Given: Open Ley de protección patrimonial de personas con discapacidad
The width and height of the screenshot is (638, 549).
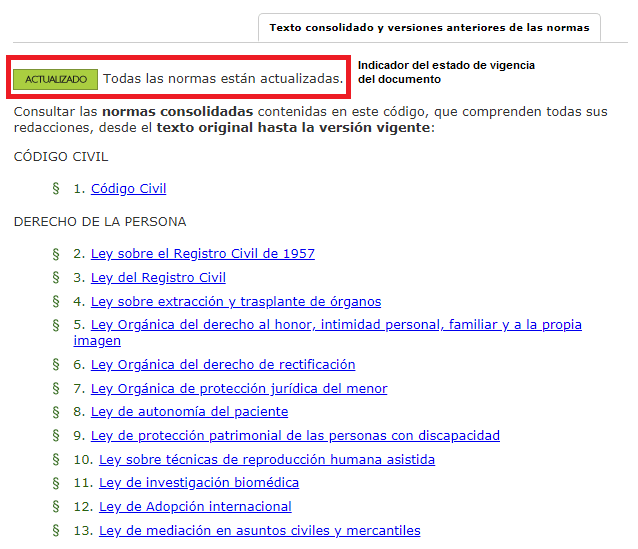Looking at the screenshot, I should pos(295,436).
